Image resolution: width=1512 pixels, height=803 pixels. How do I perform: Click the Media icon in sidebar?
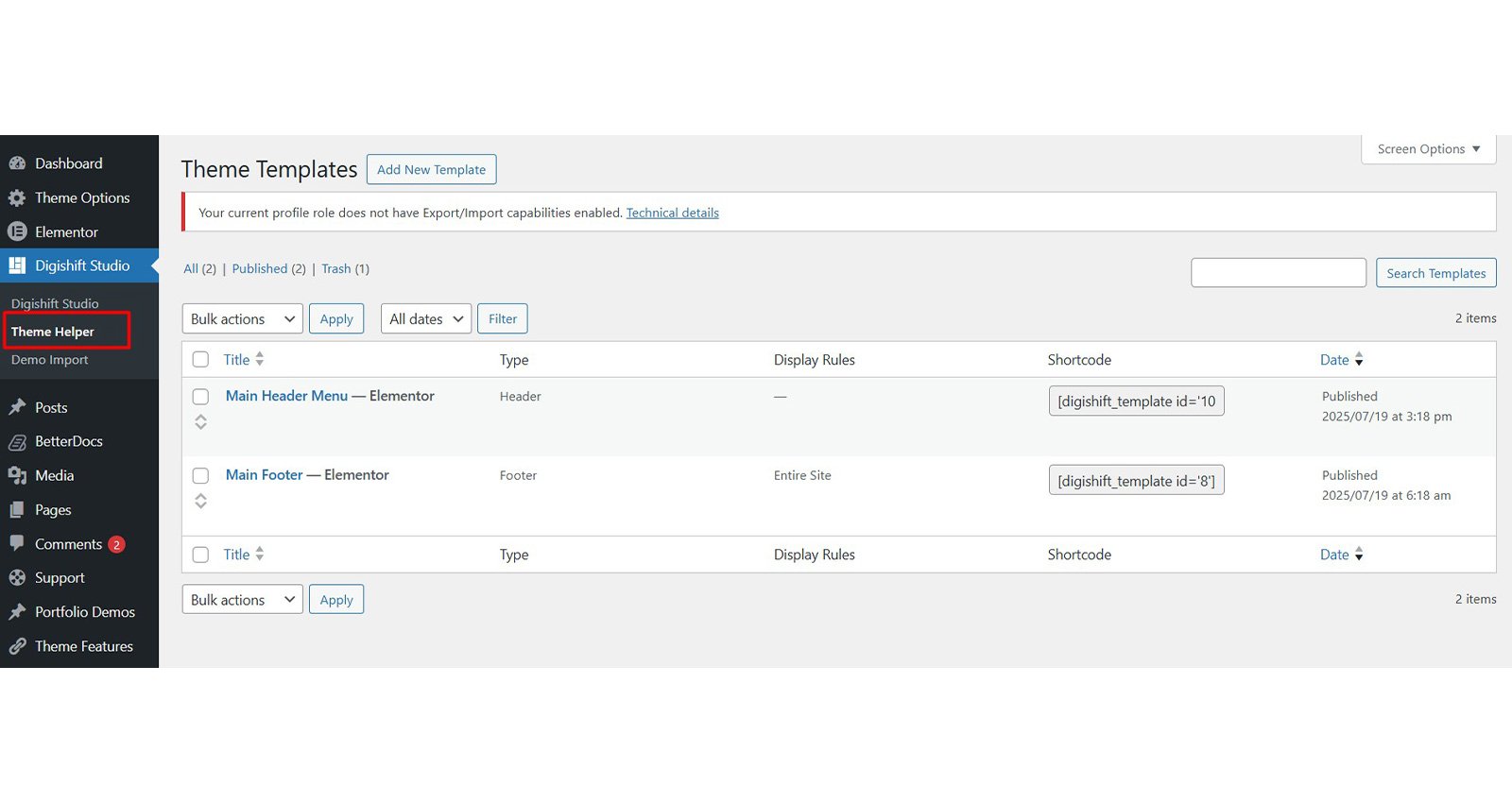tap(17, 475)
